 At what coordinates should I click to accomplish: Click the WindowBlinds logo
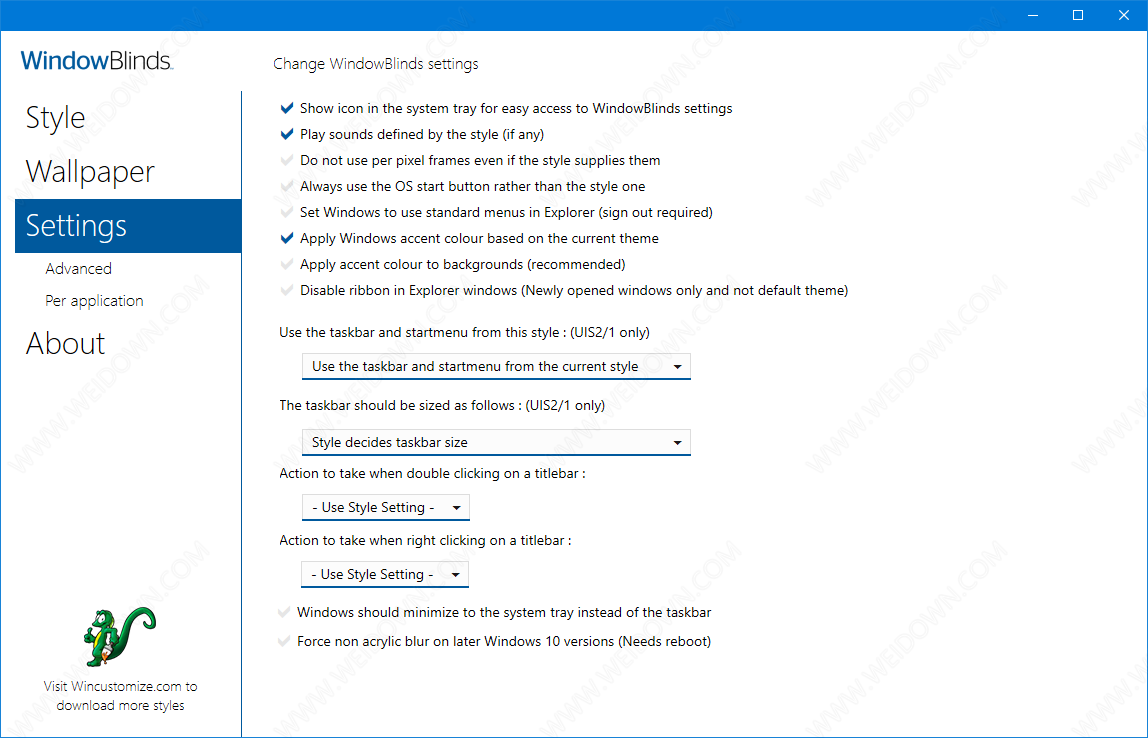coord(96,61)
